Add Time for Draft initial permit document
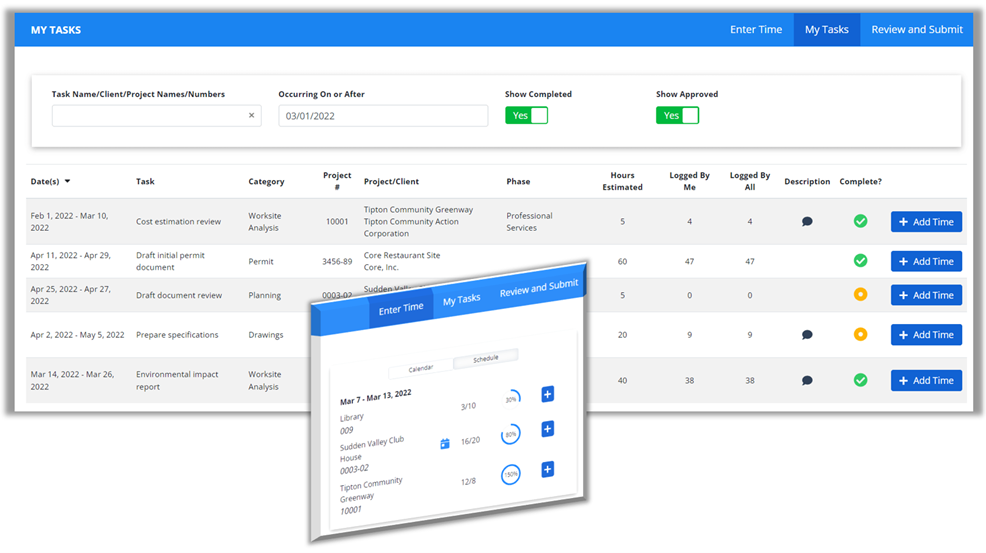 926,261
